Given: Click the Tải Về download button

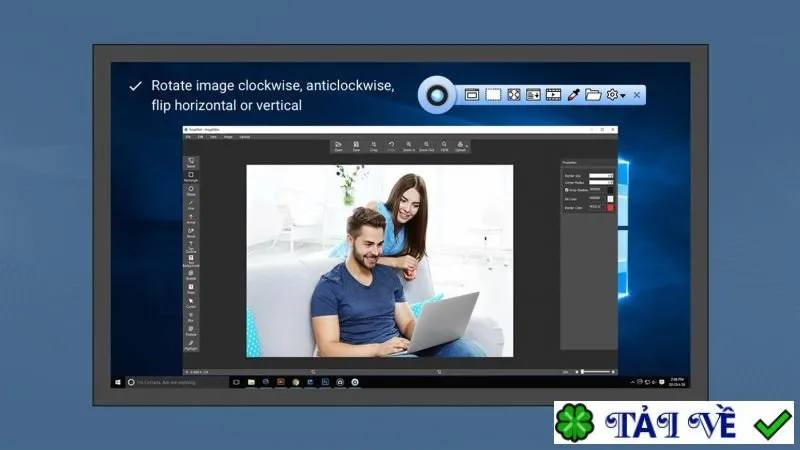Looking at the screenshot, I should coord(673,422).
